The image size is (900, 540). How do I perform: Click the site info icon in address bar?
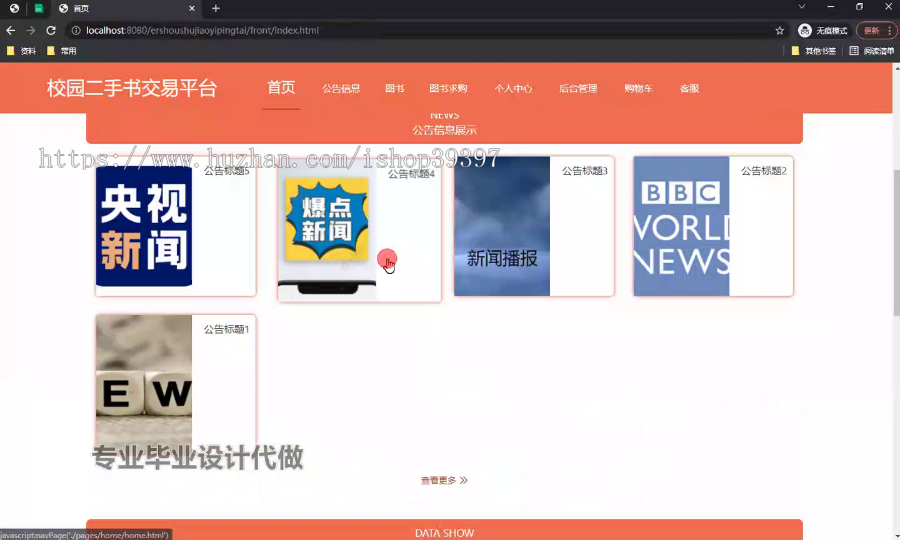tap(76, 30)
